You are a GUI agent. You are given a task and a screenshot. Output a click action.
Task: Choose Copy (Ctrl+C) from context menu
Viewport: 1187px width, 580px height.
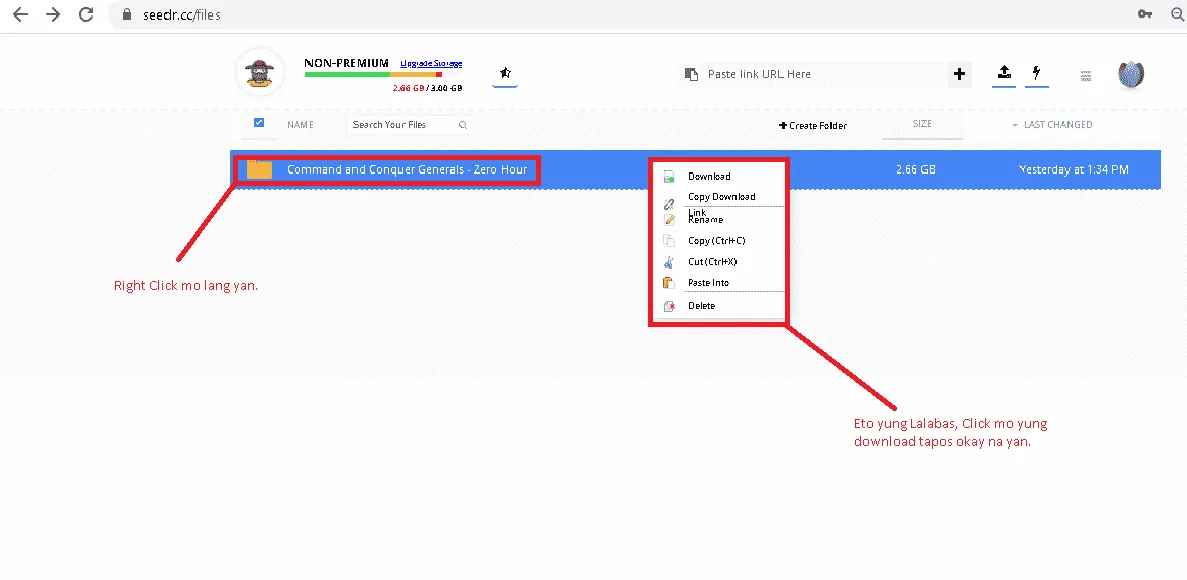coord(716,241)
